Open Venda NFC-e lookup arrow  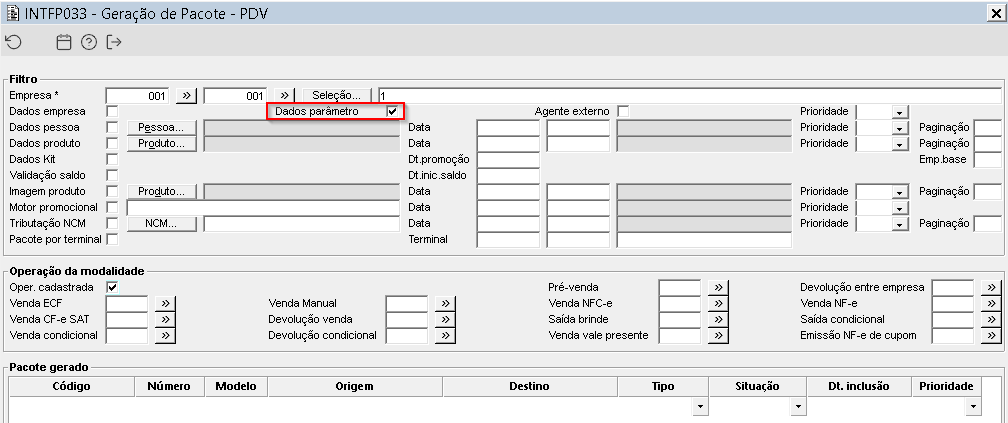pyautogui.click(x=718, y=303)
